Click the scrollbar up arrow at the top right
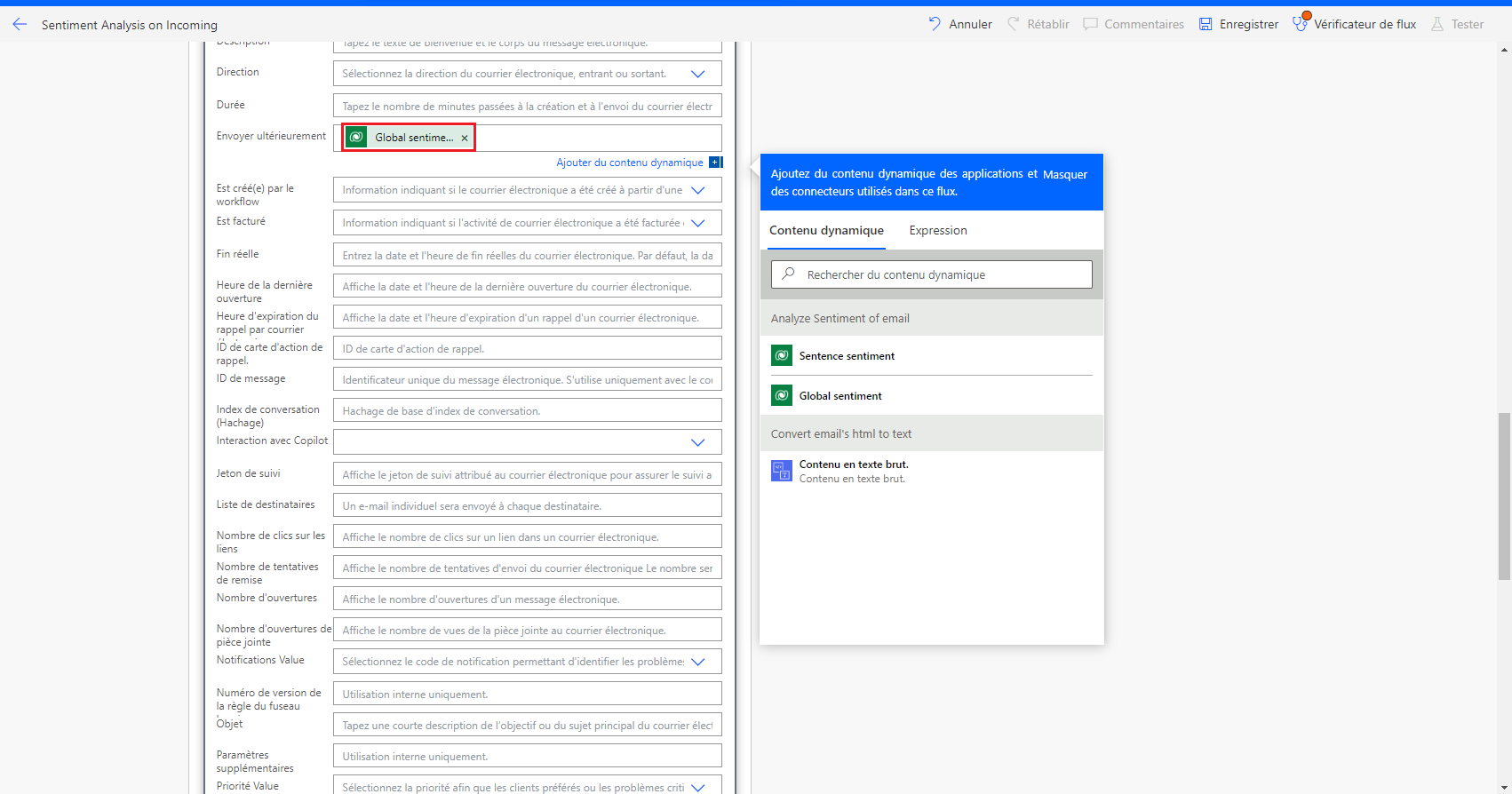Viewport: 1512px width, 794px height. coord(1504,50)
